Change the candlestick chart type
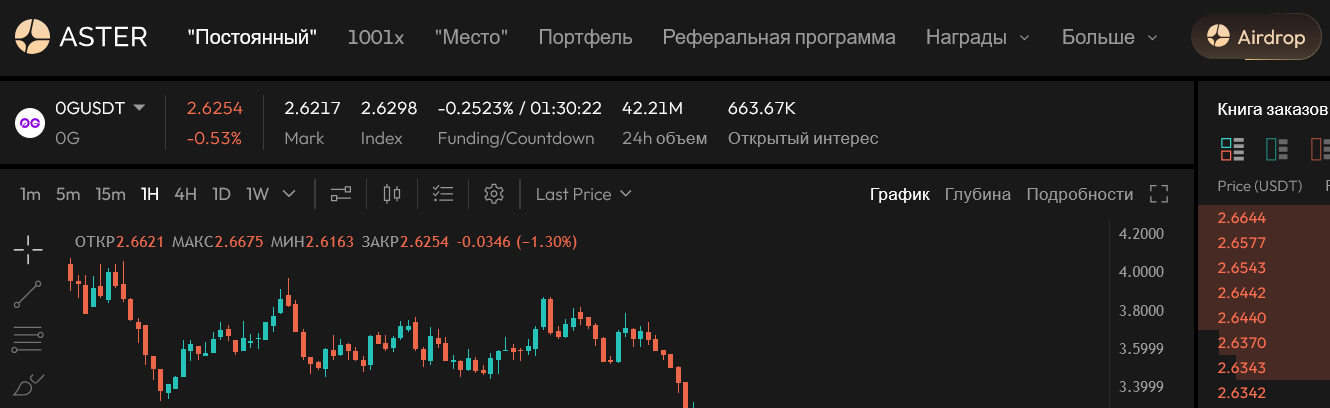 coord(392,194)
